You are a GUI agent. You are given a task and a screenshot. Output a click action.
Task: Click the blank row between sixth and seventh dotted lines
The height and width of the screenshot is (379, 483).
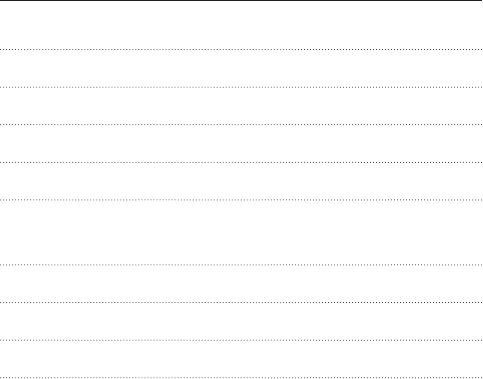[241, 284]
